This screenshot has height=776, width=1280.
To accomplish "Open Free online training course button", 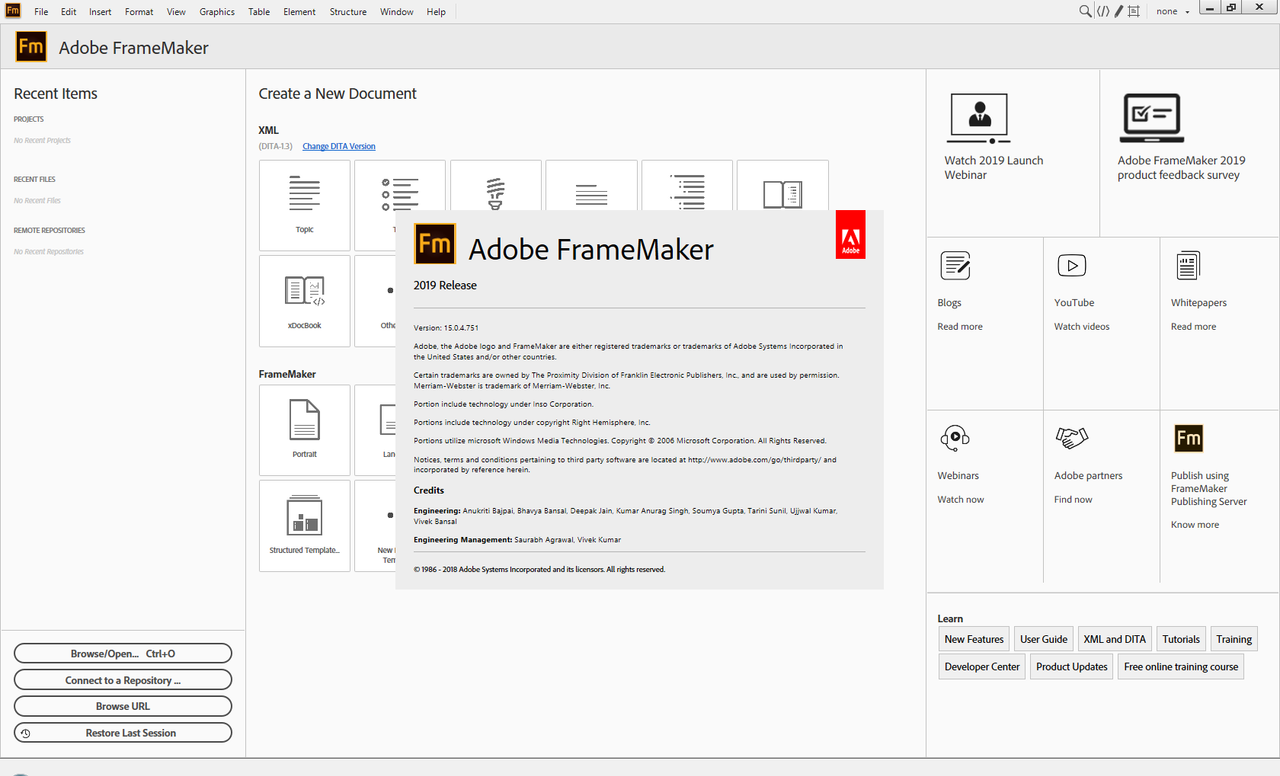I will 1181,667.
